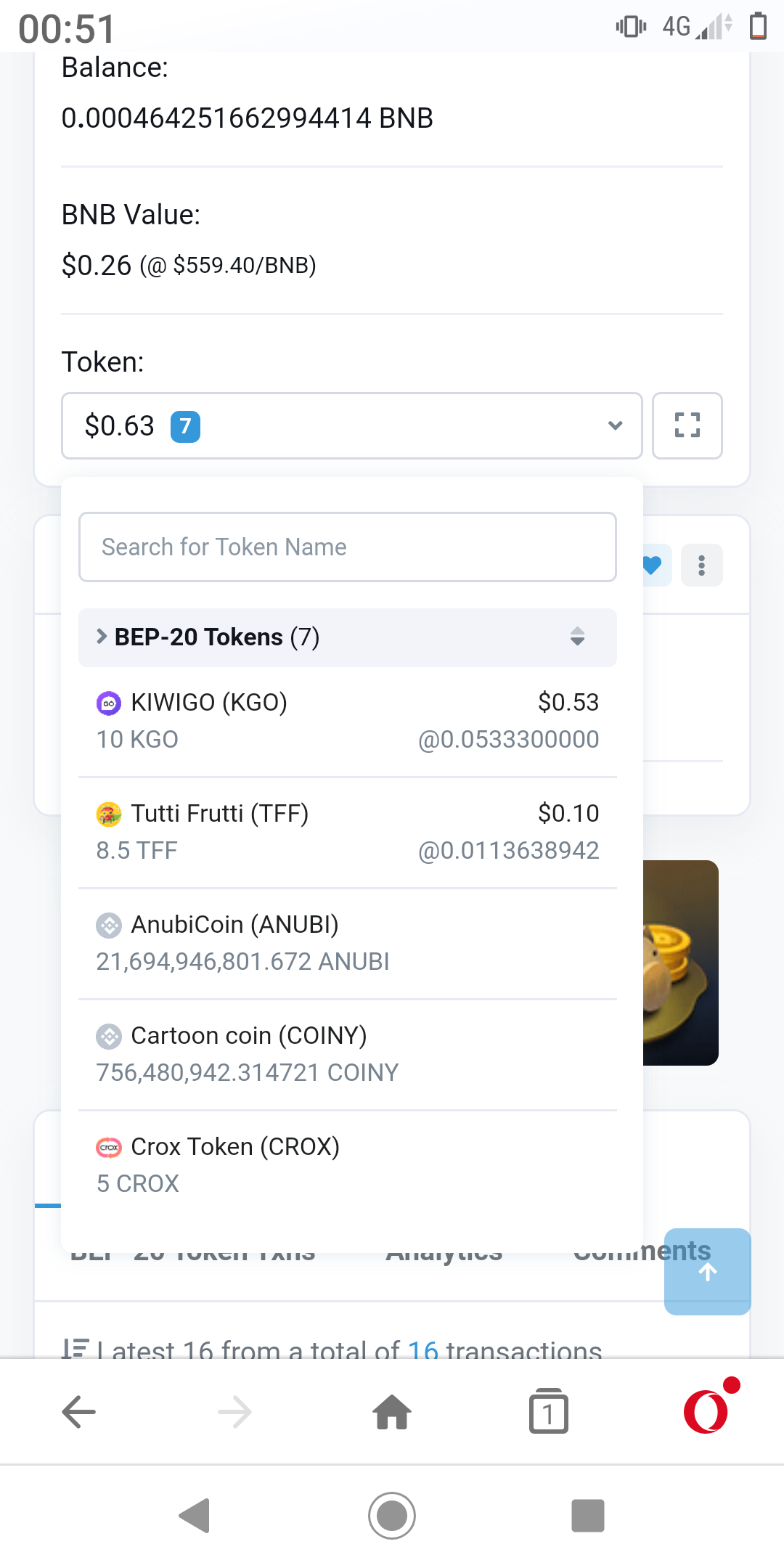784x1568 pixels.
Task: Tap the scroll-to-top arrow button
Action: 708,1271
